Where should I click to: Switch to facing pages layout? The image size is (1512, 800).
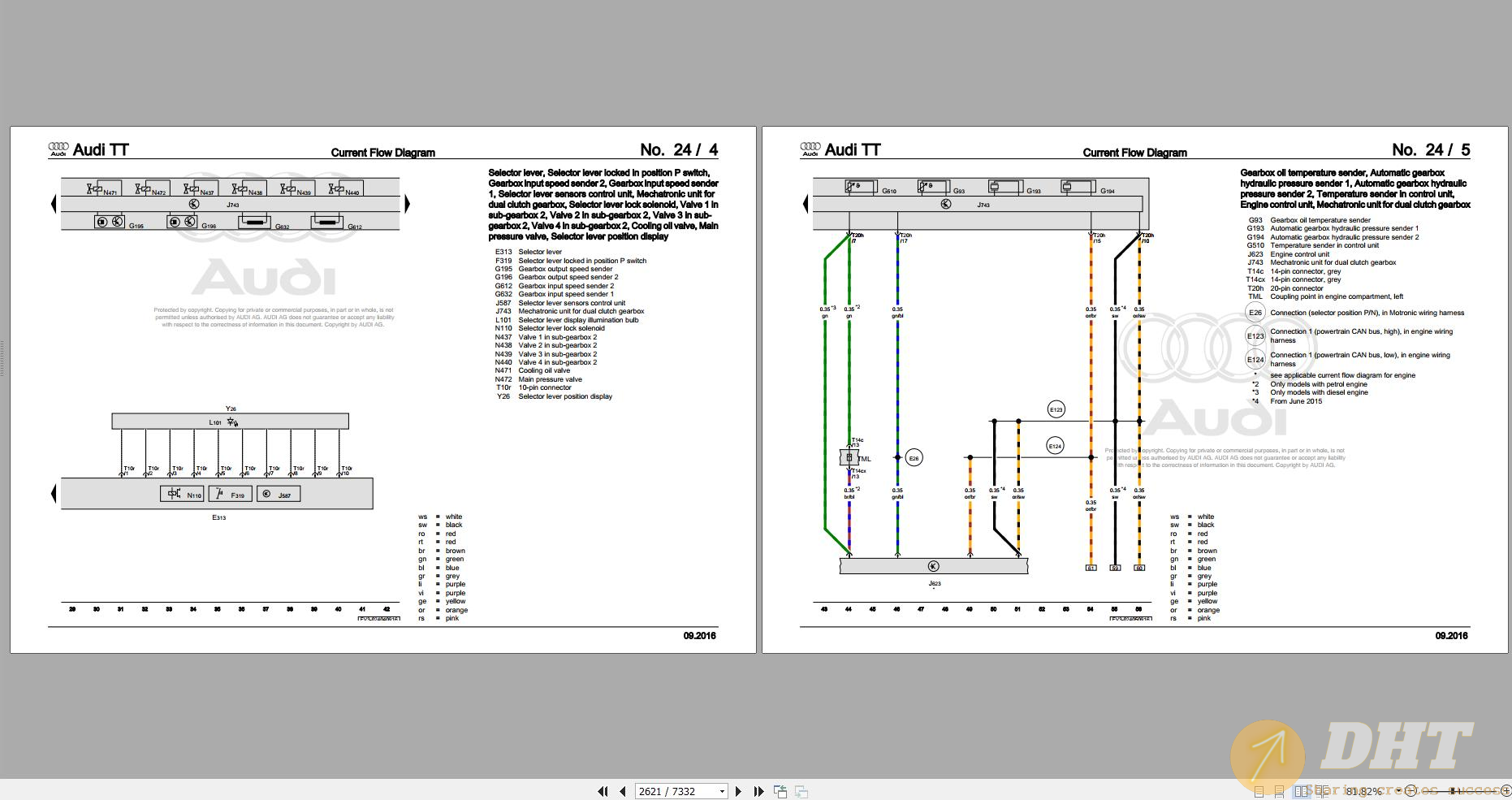1302,791
